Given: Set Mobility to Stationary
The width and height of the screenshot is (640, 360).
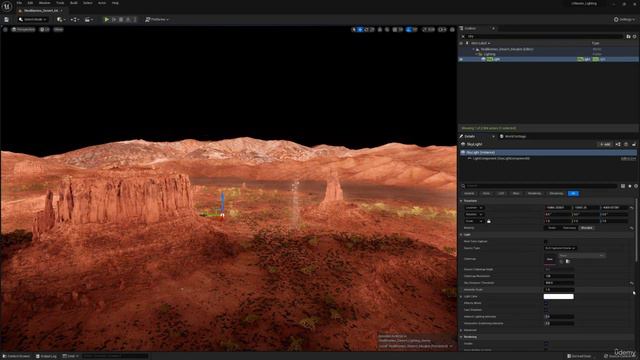Looking at the screenshot, I should pos(569,228).
